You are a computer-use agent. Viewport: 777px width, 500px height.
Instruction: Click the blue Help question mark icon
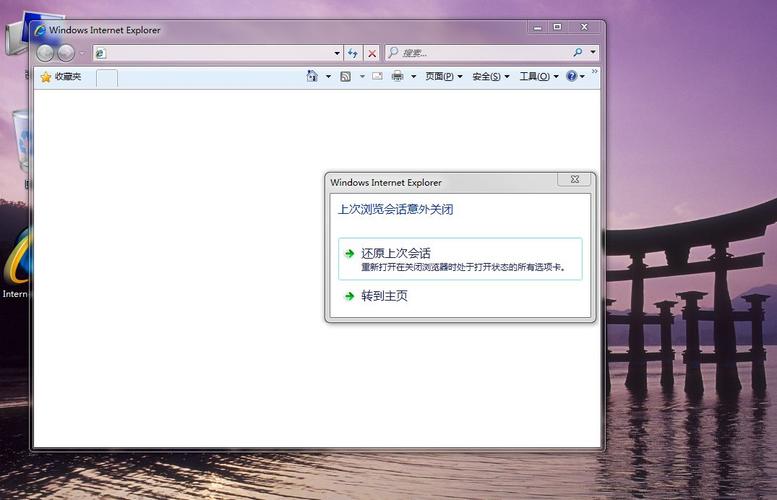(x=571, y=76)
